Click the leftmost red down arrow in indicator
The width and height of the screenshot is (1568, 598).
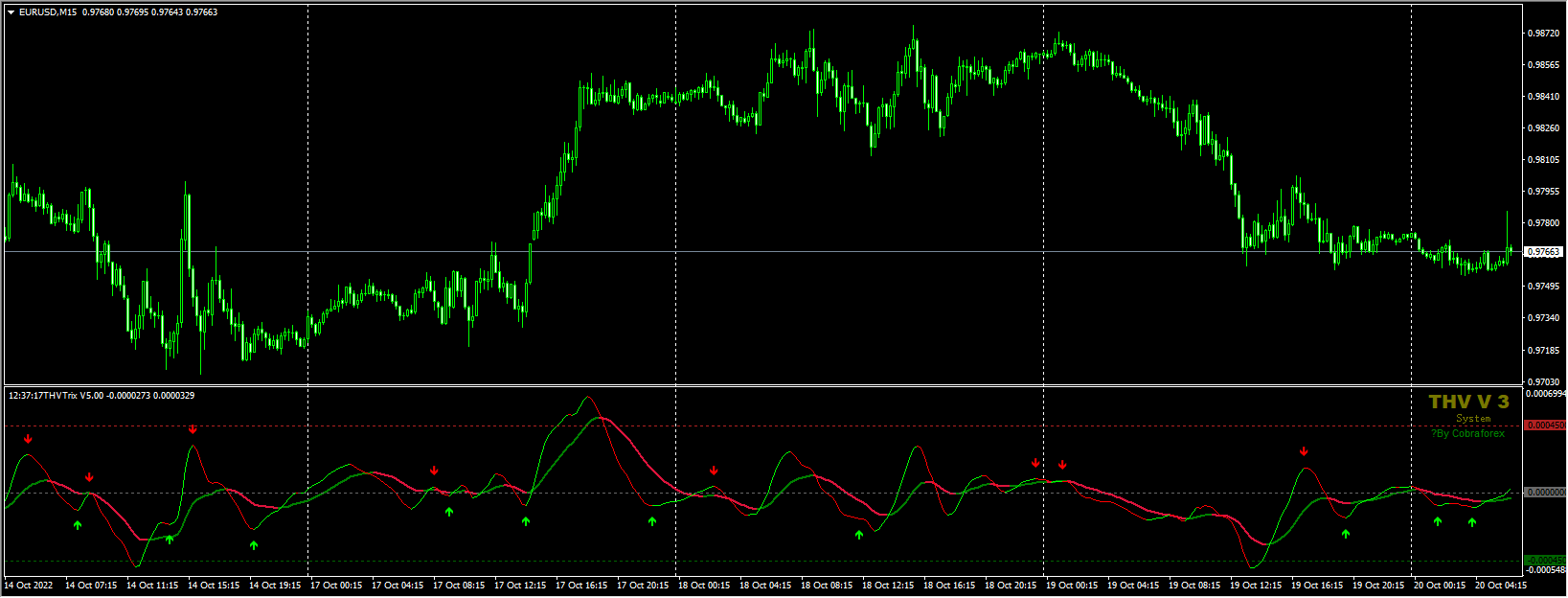tap(28, 439)
